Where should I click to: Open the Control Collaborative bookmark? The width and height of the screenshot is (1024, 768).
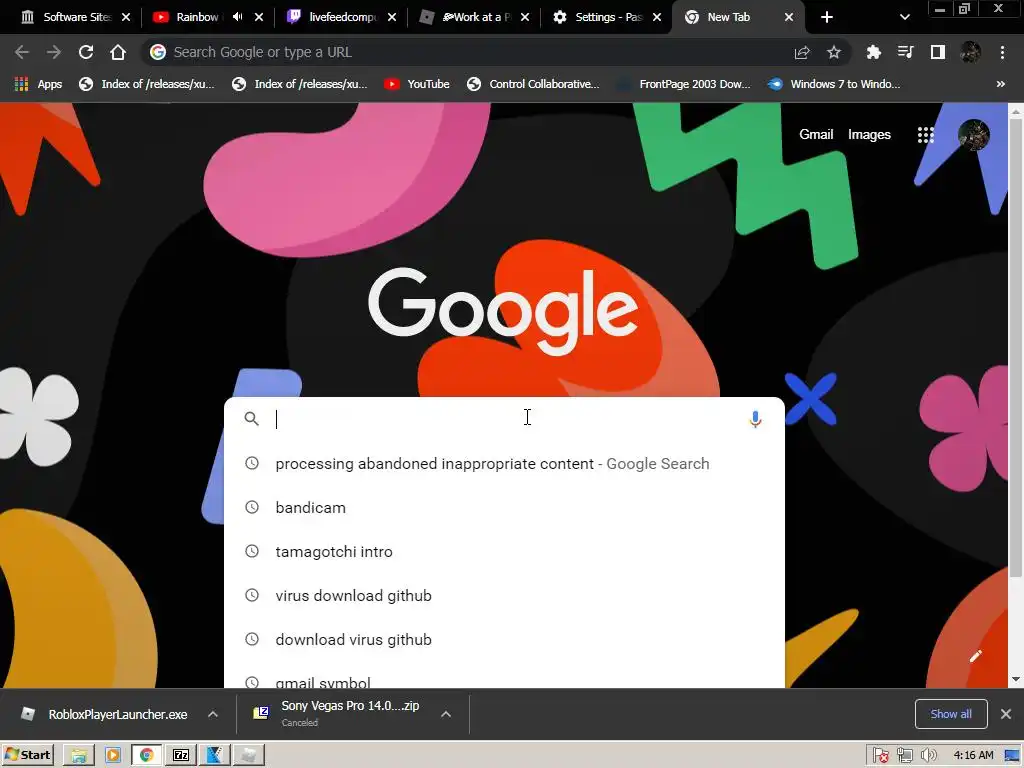coord(533,84)
